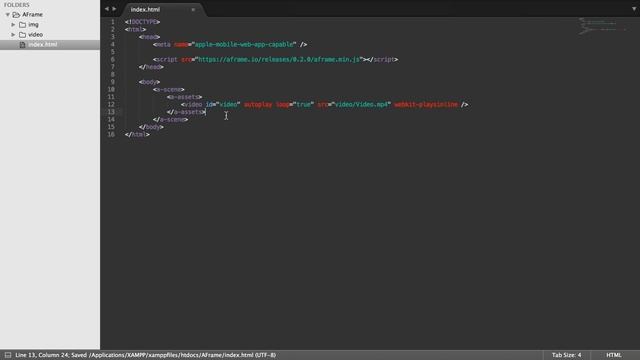Click the index.html file icon in sidebar
640x360 pixels.
point(22,44)
